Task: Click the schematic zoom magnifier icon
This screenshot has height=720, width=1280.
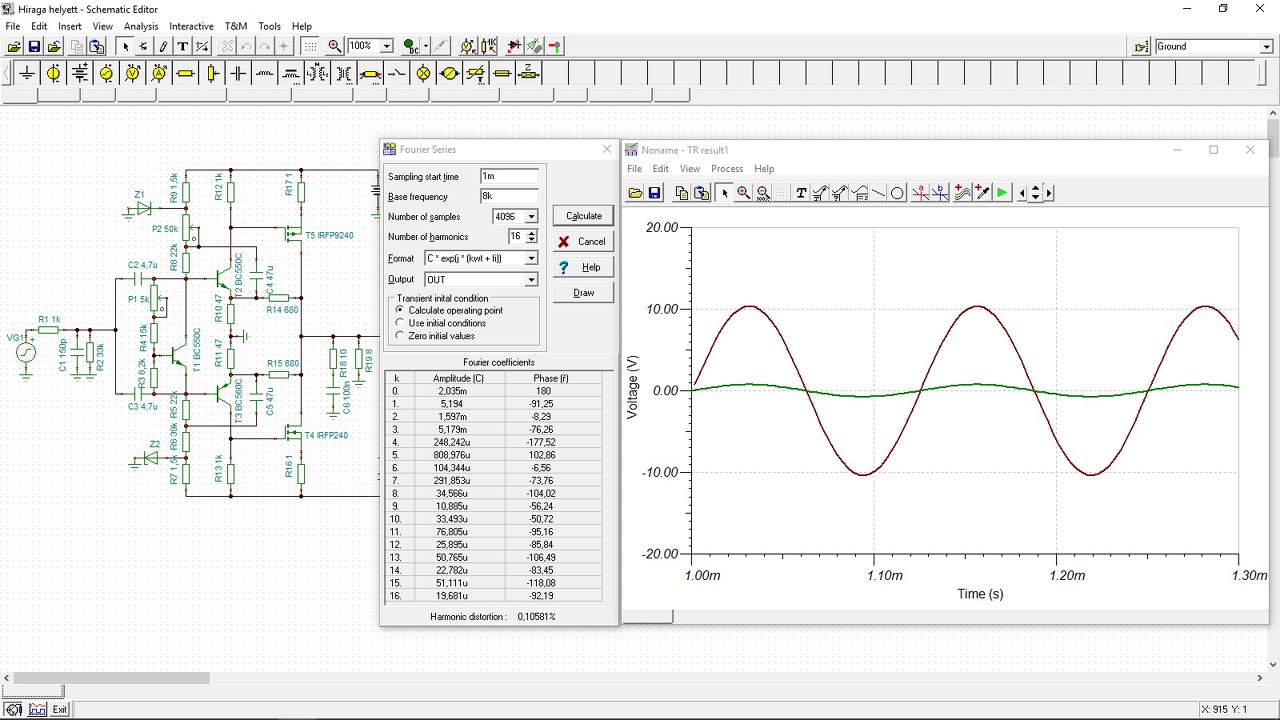Action: 335,46
